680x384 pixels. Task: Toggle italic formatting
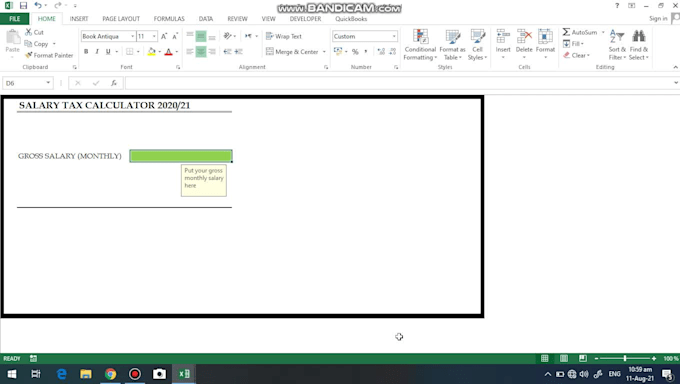coord(97,52)
